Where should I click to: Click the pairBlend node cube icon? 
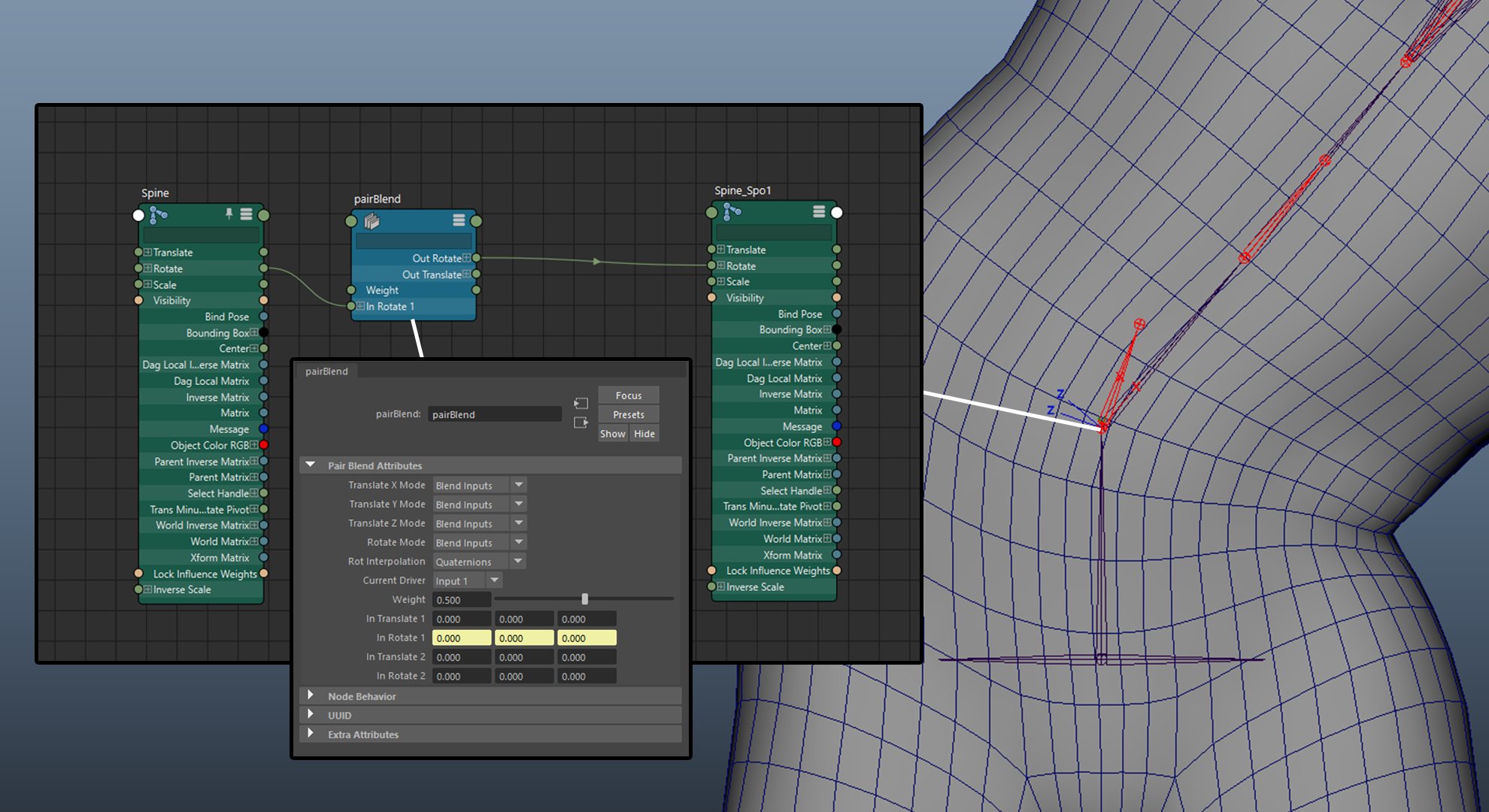pos(371,221)
